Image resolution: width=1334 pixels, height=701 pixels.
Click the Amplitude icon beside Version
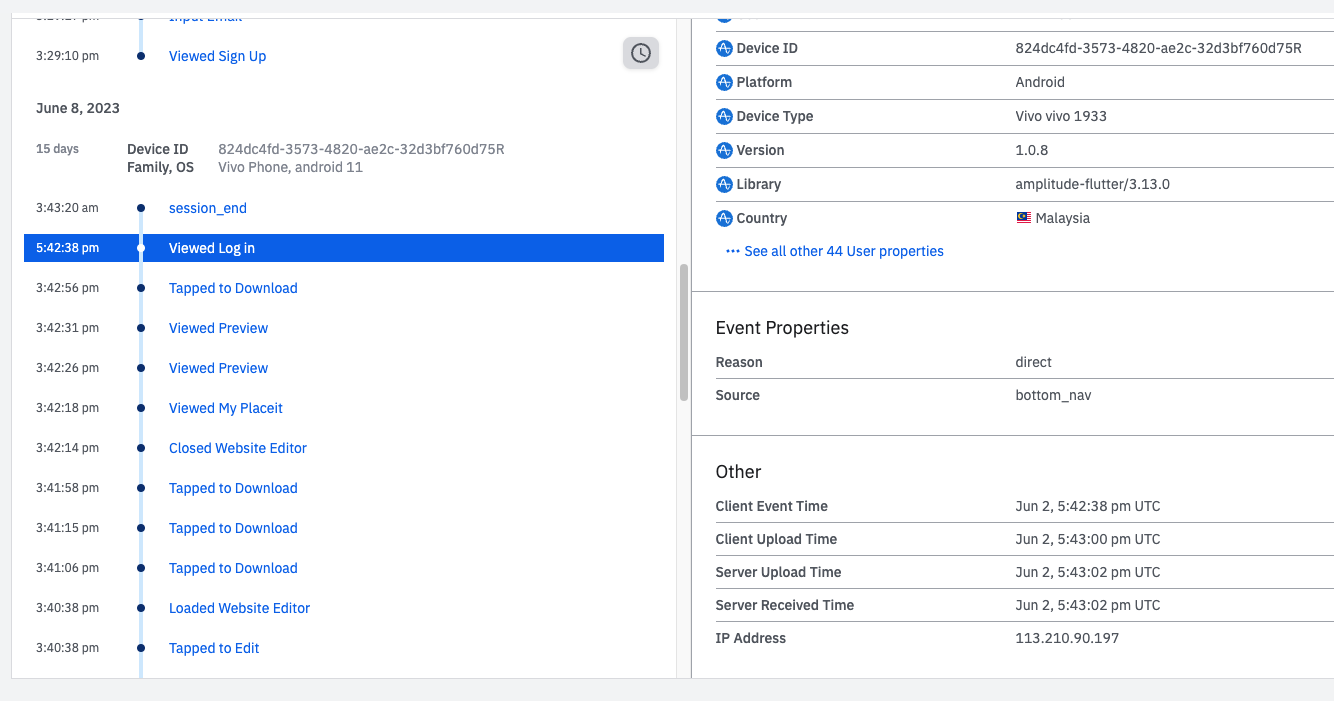(x=725, y=151)
